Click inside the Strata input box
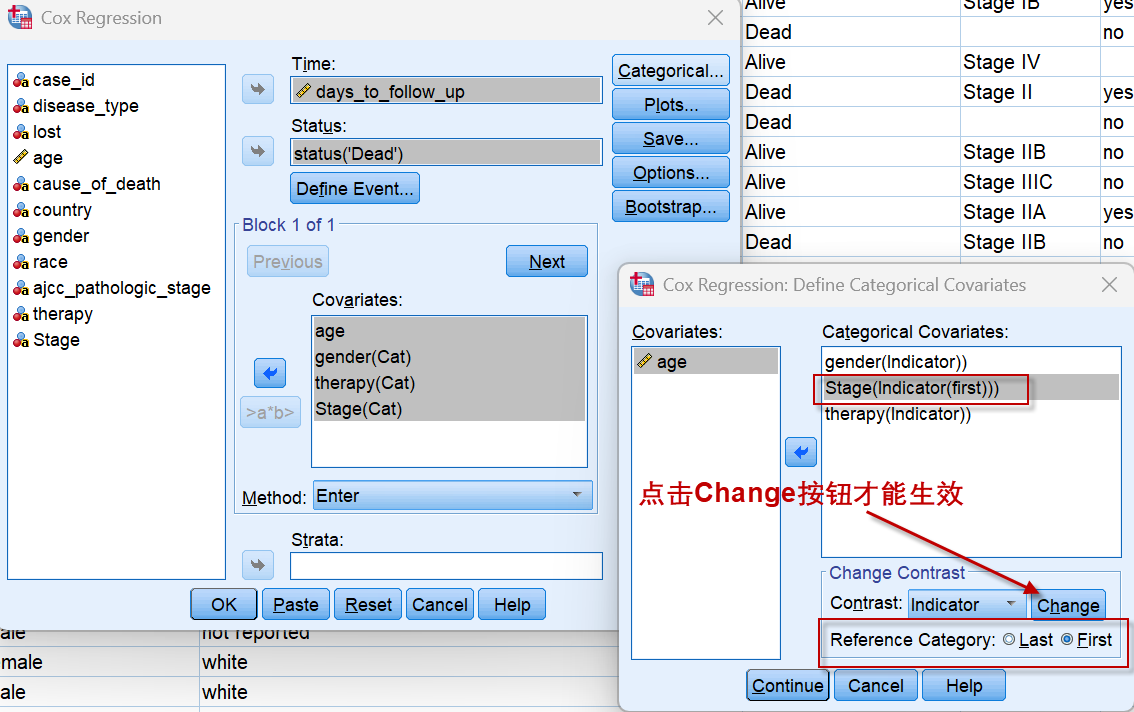Viewport: 1134px width, 712px height. coord(446,566)
